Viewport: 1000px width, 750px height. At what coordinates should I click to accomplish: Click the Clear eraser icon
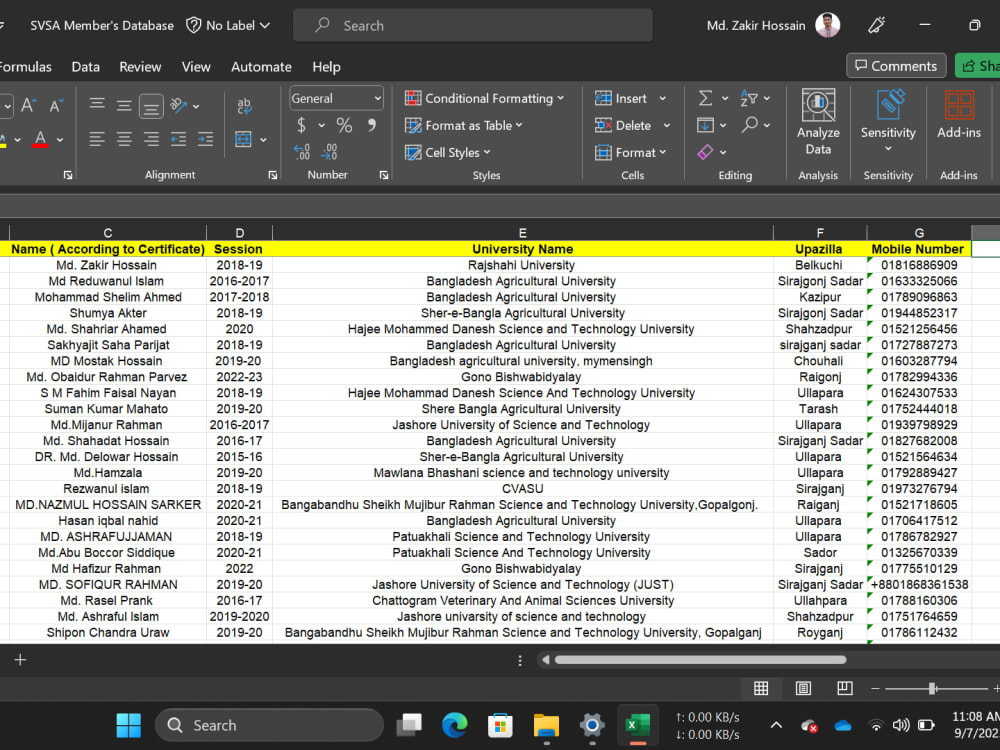pos(705,152)
